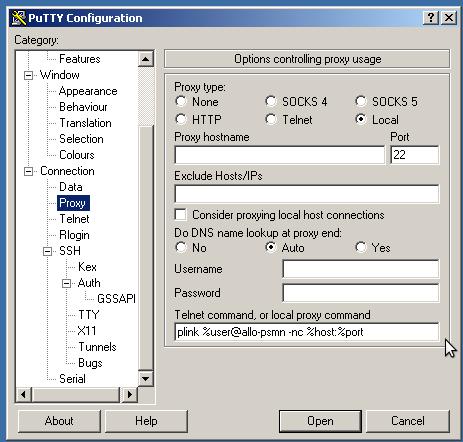This screenshot has width=463, height=442.
Task: Open the Telnet category in tree
Action: (x=74, y=219)
